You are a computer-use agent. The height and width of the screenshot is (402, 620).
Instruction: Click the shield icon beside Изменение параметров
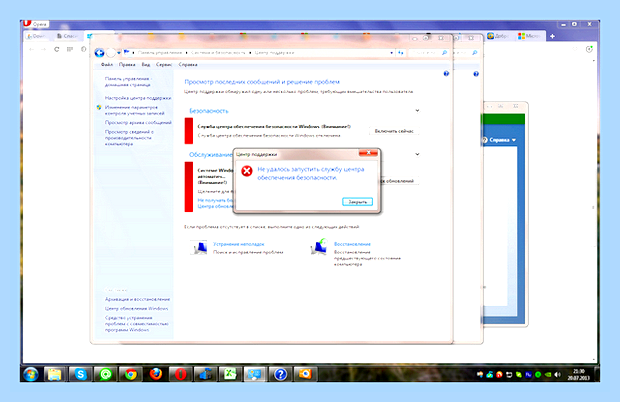click(99, 108)
